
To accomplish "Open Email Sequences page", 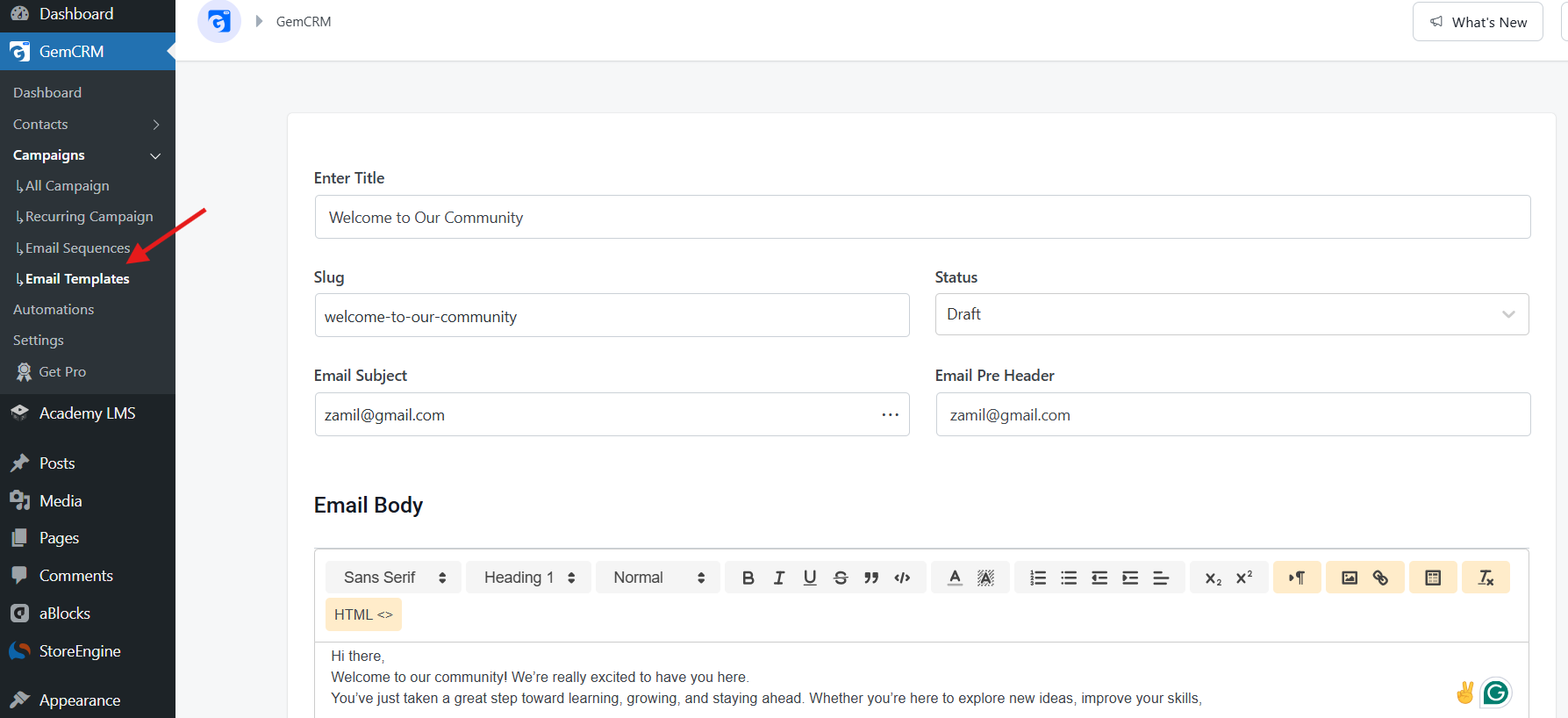I will click(x=78, y=248).
